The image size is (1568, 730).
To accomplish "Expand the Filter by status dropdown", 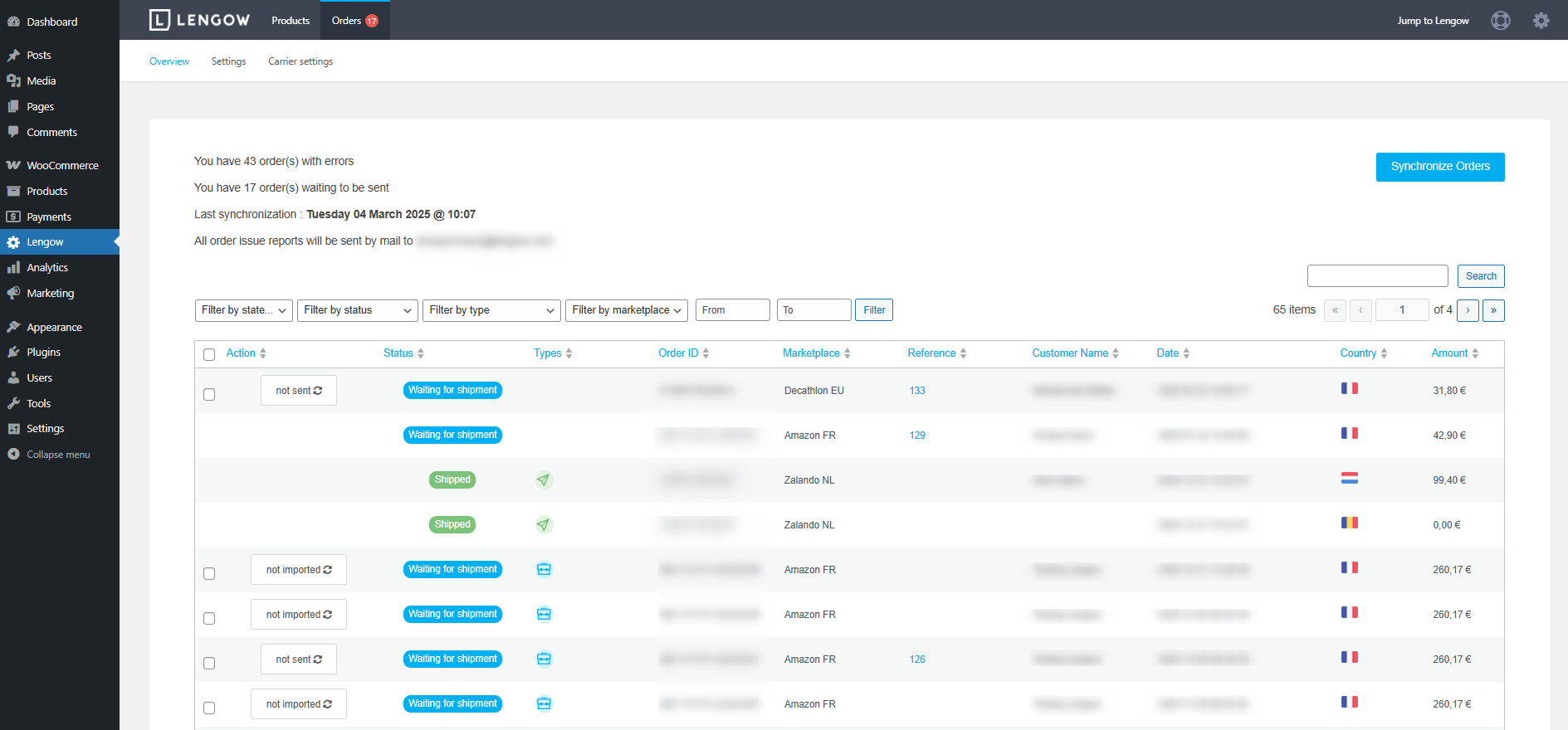I will click(357, 310).
